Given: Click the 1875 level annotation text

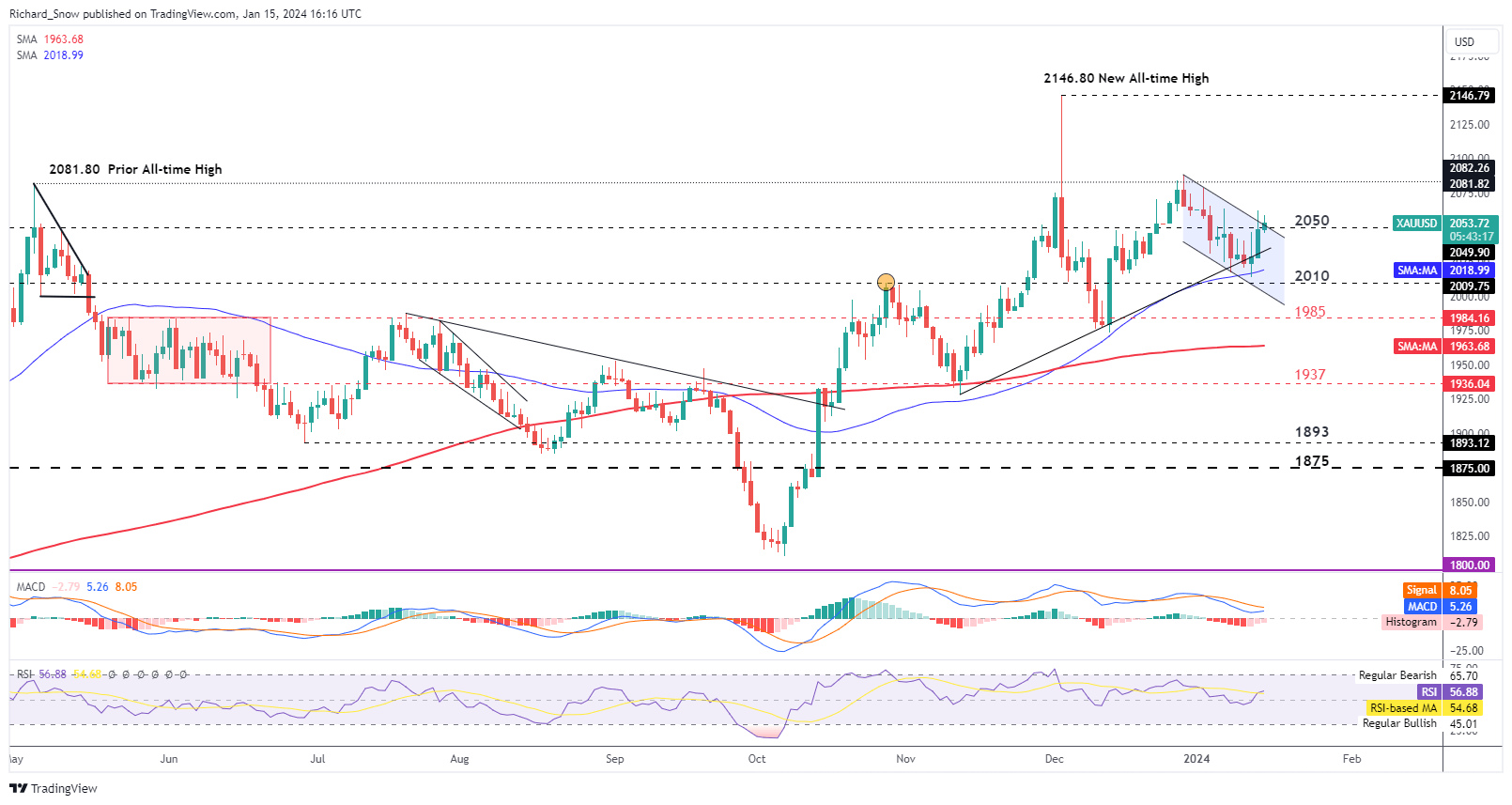Looking at the screenshot, I should click(1312, 461).
